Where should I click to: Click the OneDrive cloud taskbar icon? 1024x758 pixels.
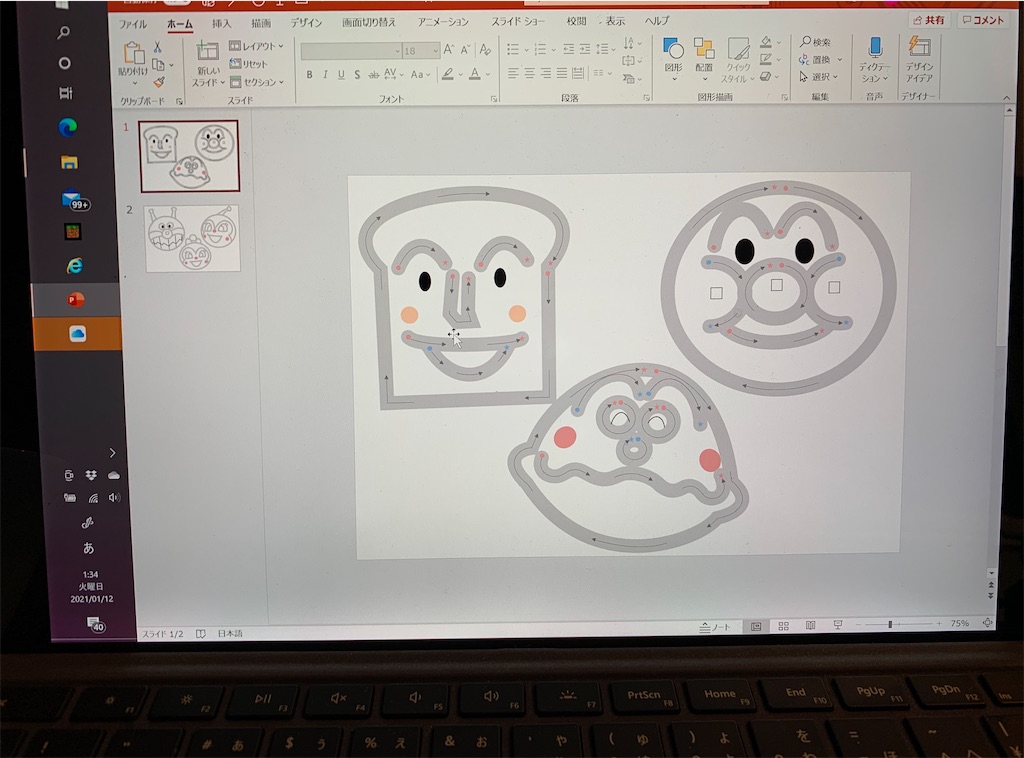point(77,334)
